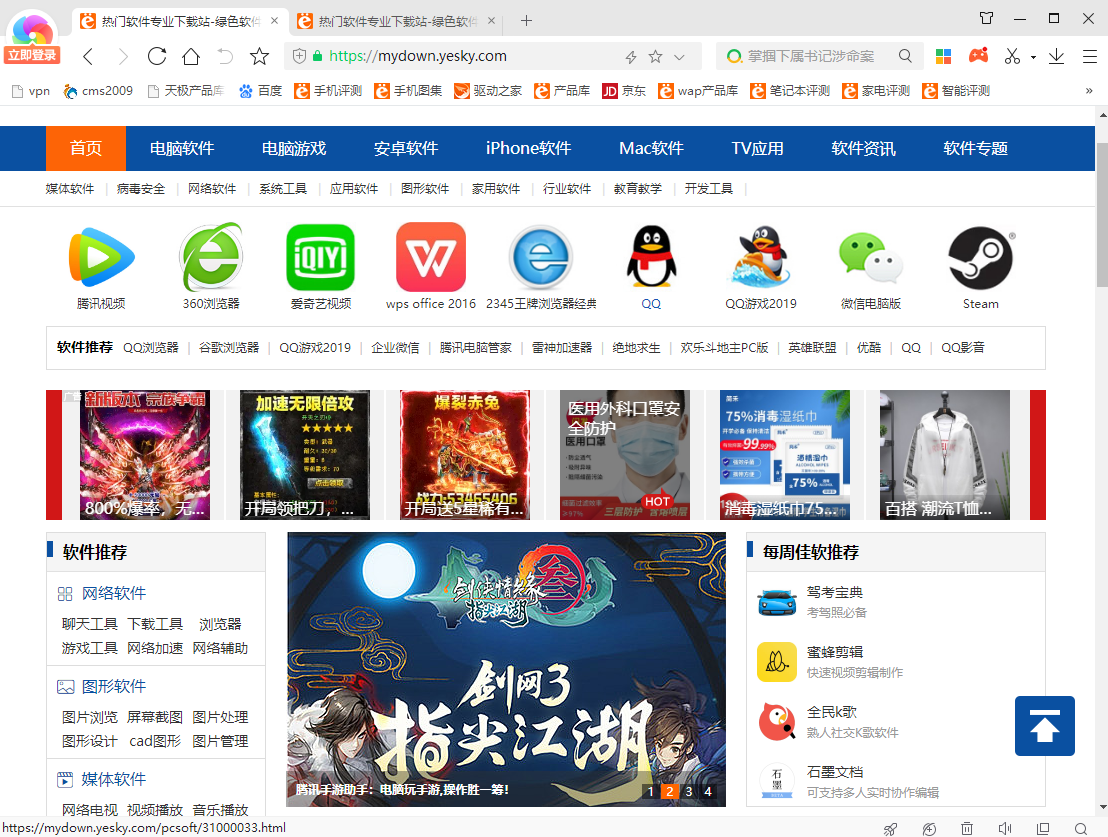Click the 图片处理 category link
Image resolution: width=1108 pixels, height=837 pixels.
tap(220, 718)
